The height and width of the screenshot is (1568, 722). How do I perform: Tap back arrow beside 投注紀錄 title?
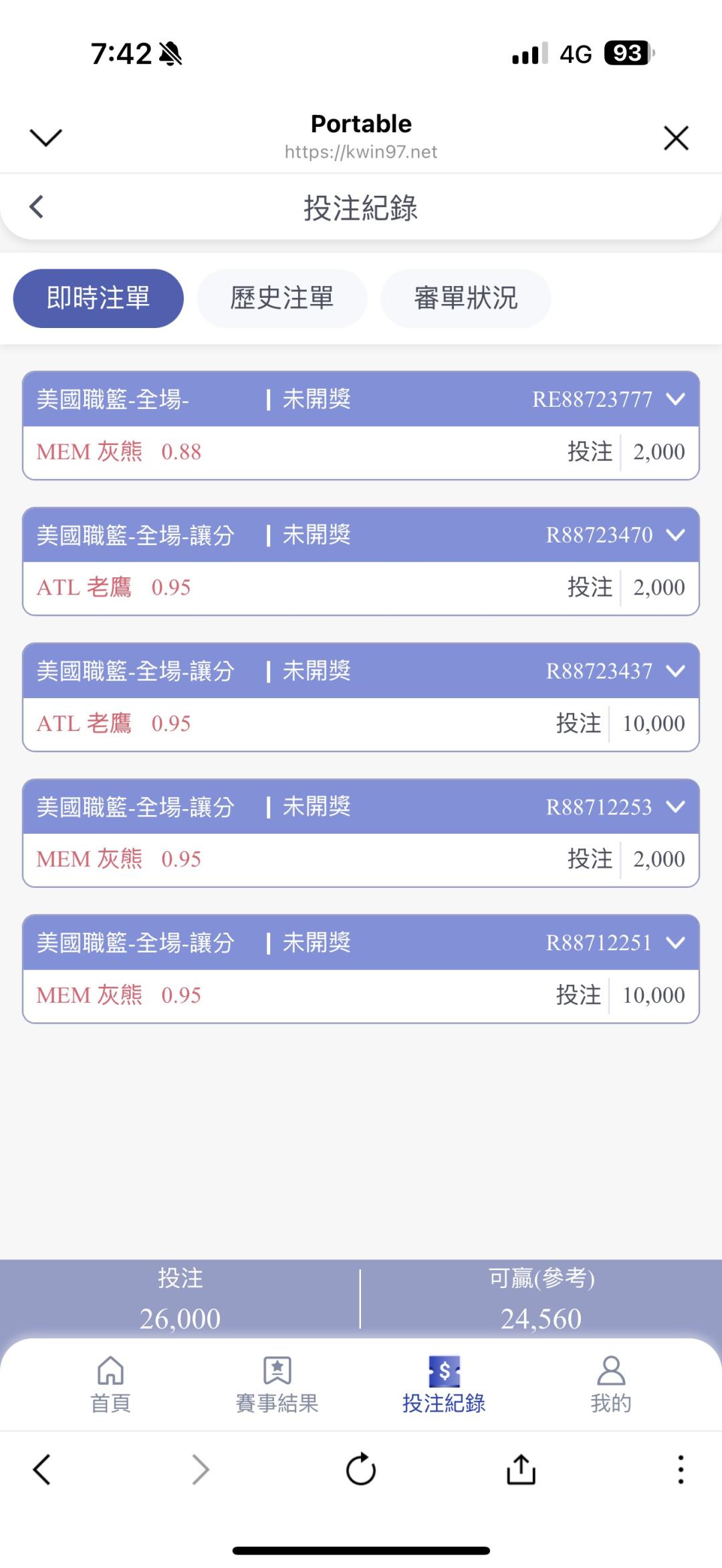[37, 206]
